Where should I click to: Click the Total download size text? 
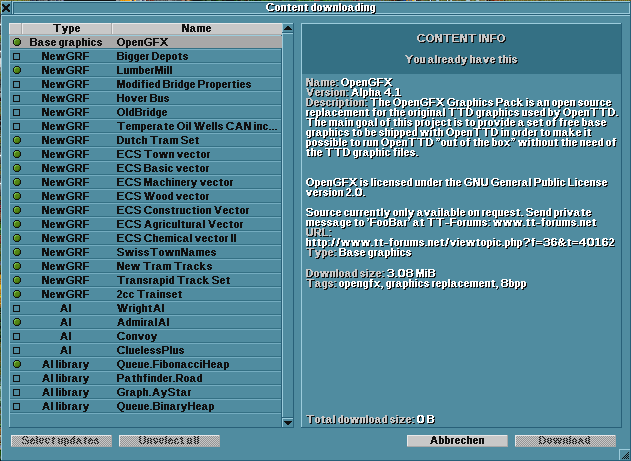[x=371, y=420]
